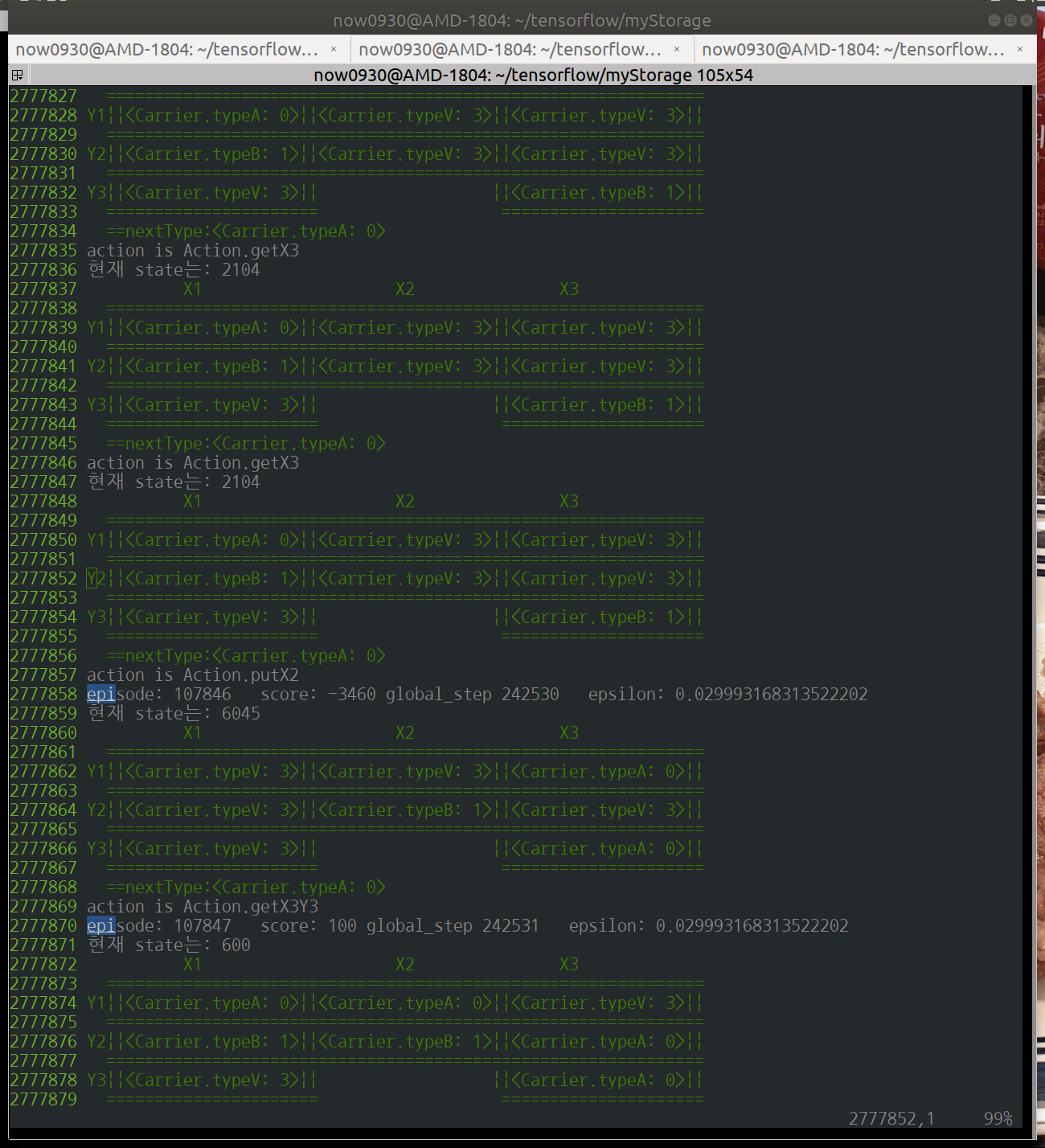This screenshot has height=1148, width=1045.
Task: Close the first terminal tab
Action: point(334,49)
